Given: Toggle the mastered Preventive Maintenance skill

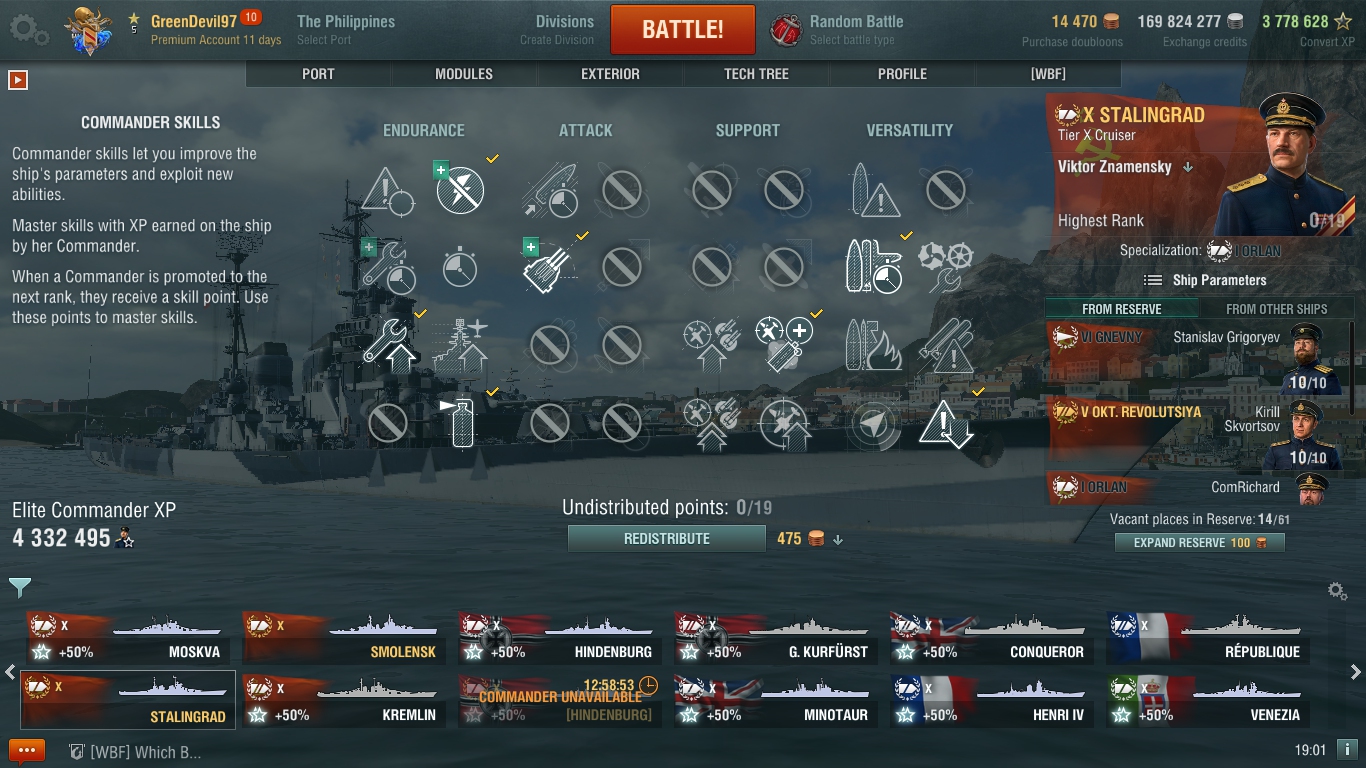Looking at the screenshot, I should 460,190.
